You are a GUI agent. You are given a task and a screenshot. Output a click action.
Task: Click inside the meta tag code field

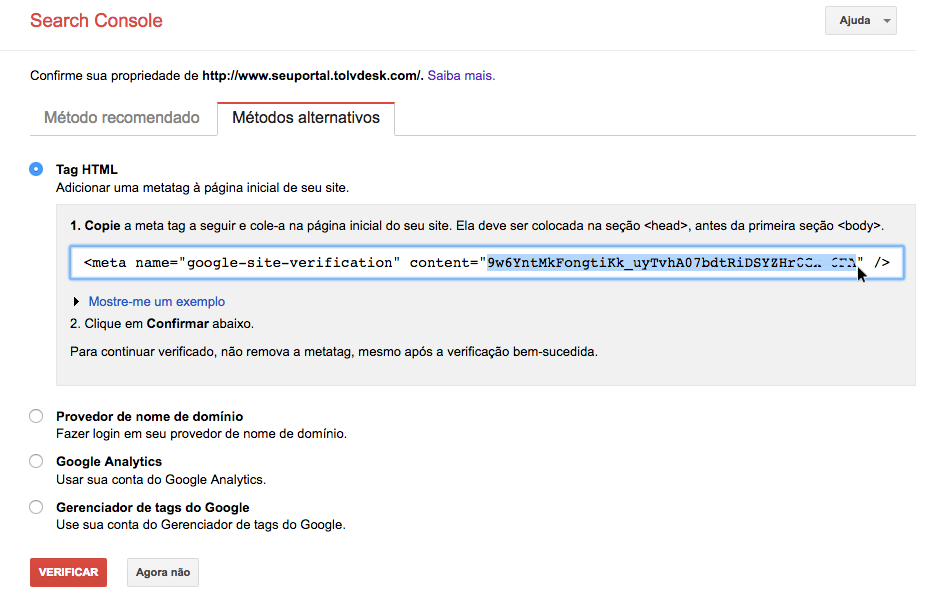click(x=487, y=262)
